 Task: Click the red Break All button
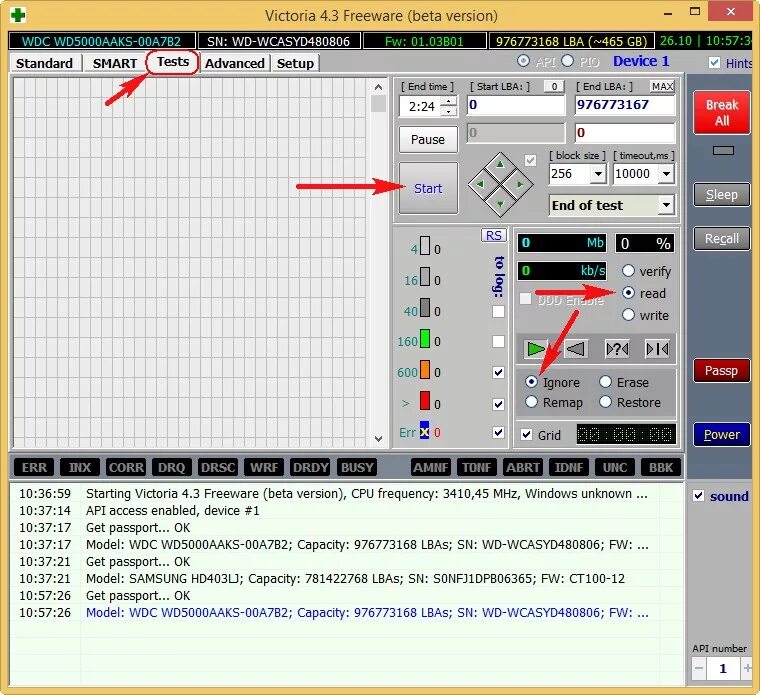click(x=722, y=112)
